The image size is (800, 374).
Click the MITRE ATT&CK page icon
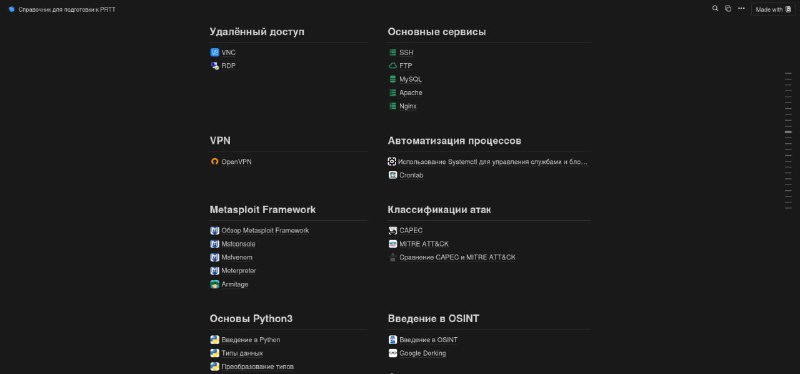click(392, 244)
